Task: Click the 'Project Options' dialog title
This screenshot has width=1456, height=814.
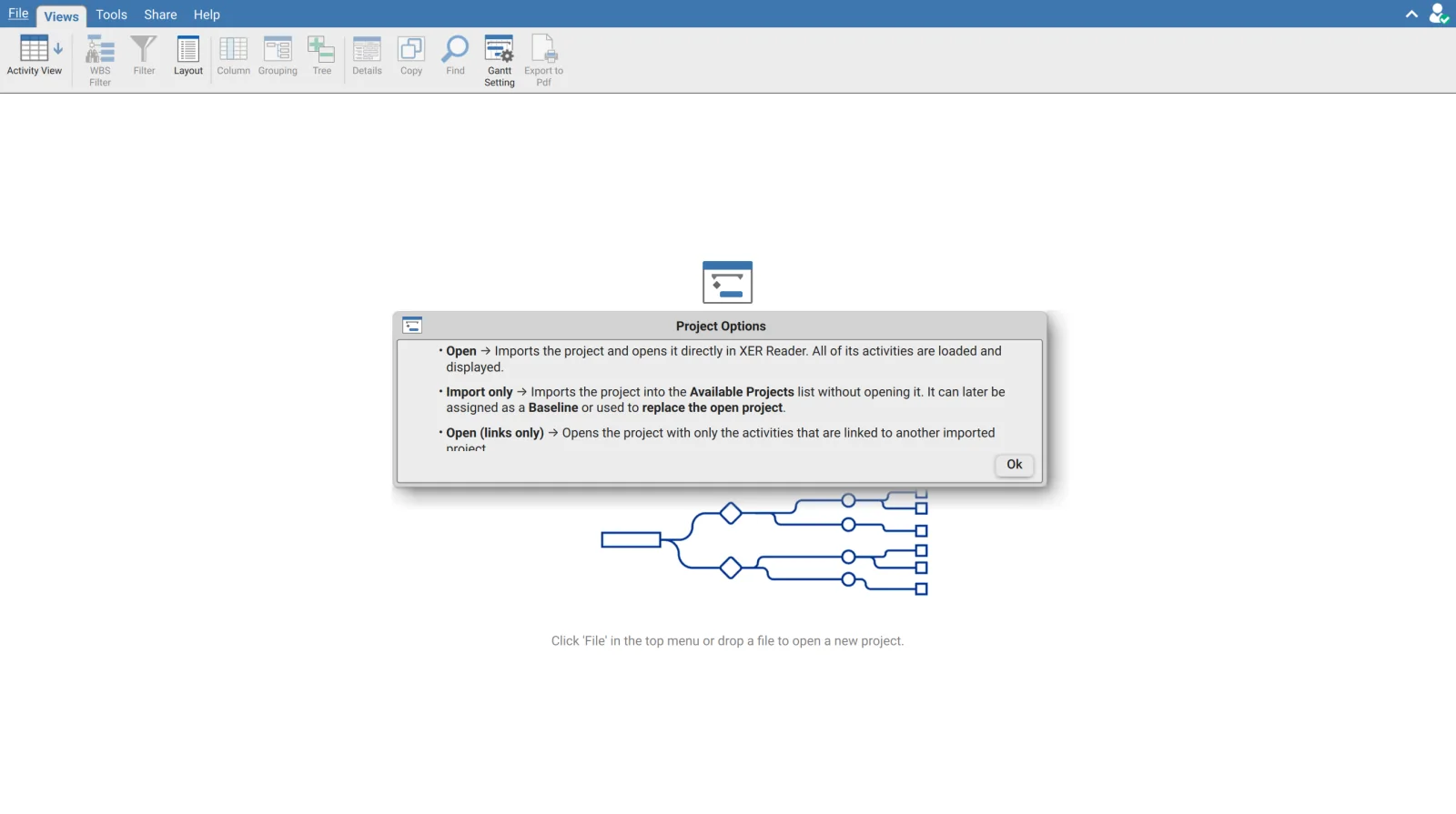Action: point(721,327)
